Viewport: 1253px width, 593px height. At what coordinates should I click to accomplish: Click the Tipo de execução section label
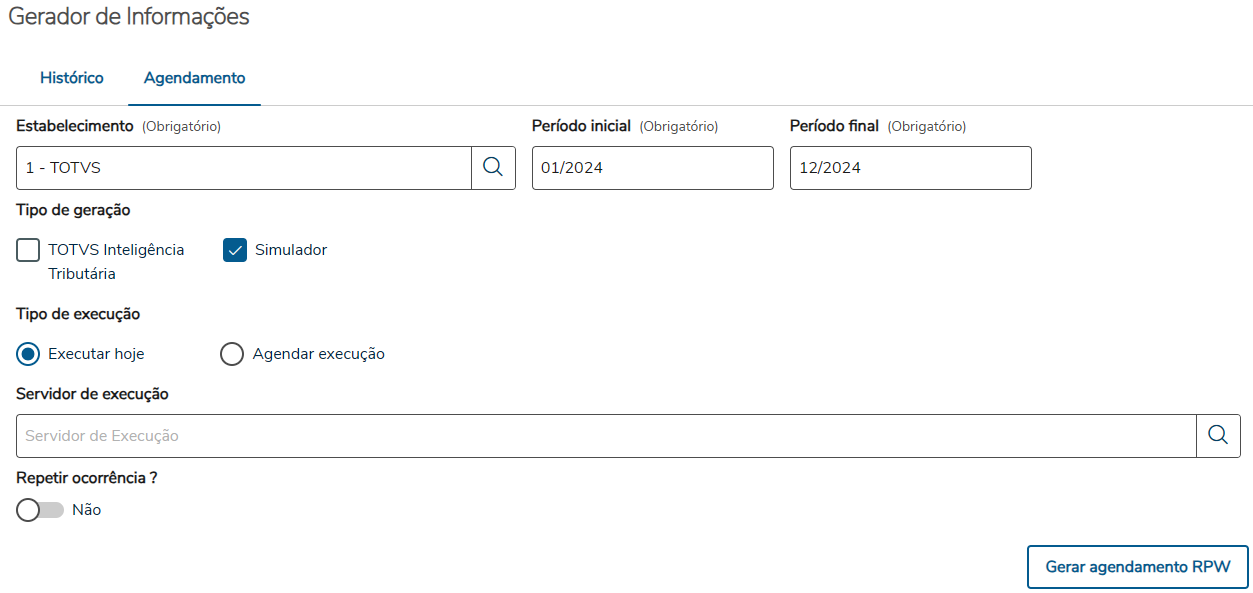tap(78, 314)
